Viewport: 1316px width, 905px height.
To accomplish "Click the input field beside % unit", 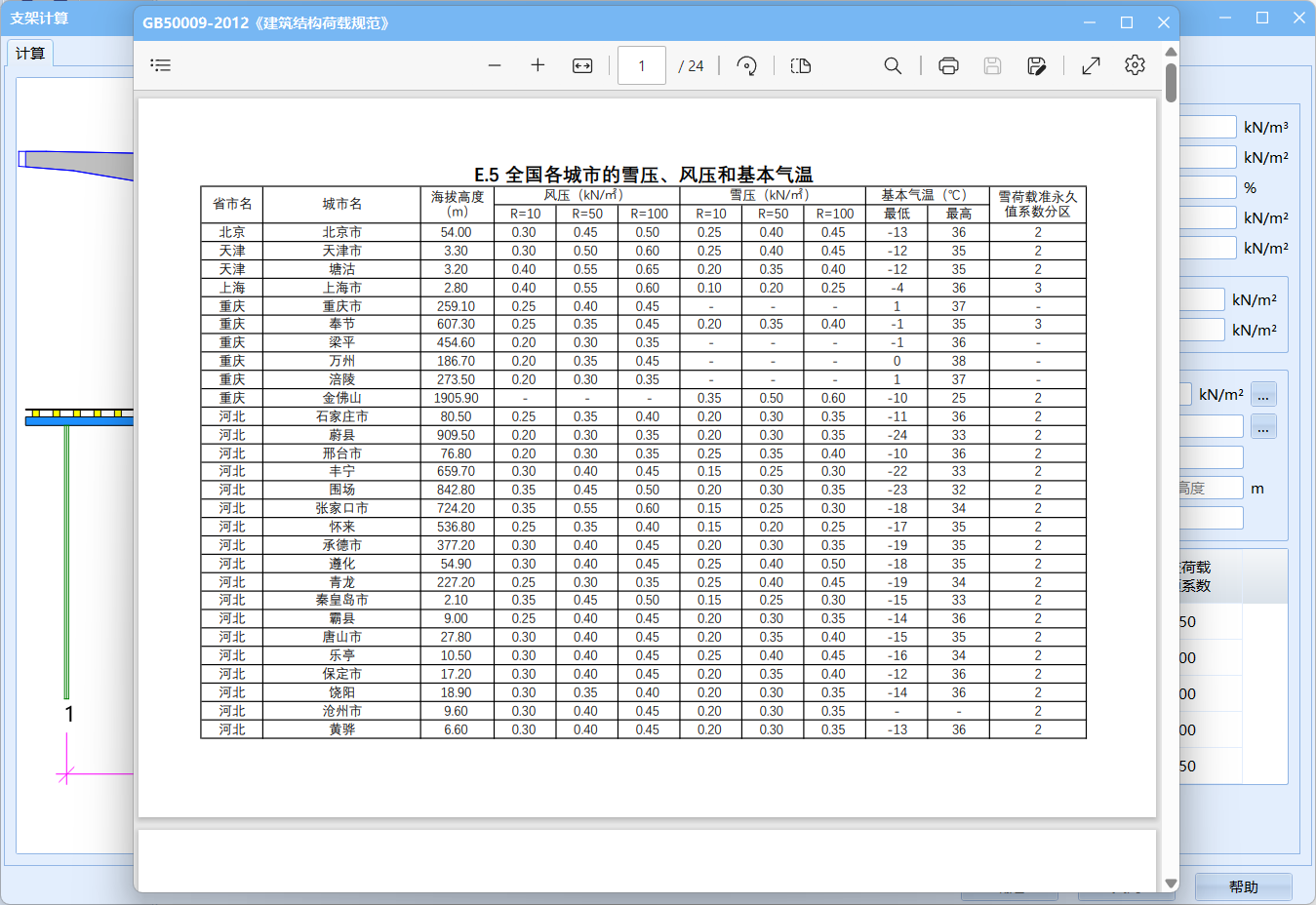I will tap(1208, 187).
